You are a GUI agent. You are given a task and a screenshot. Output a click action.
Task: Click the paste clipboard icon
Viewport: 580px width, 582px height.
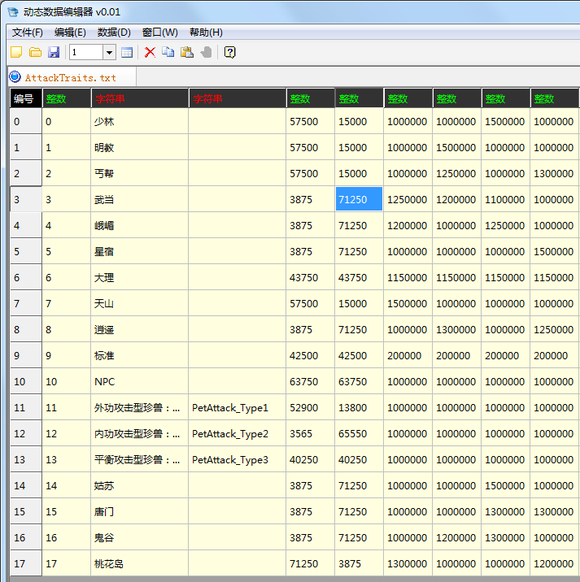[187, 52]
